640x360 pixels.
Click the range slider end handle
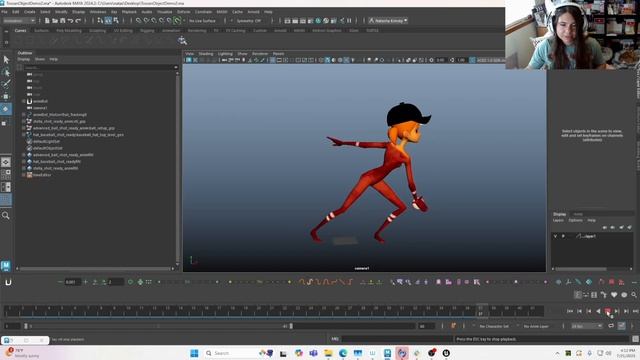(291, 326)
